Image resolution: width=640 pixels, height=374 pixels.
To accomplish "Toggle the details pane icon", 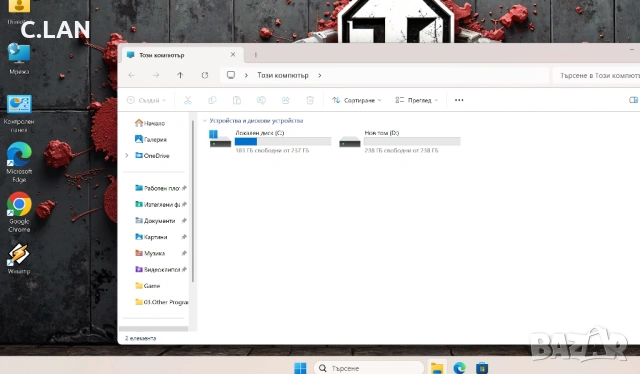I will point(633,100).
